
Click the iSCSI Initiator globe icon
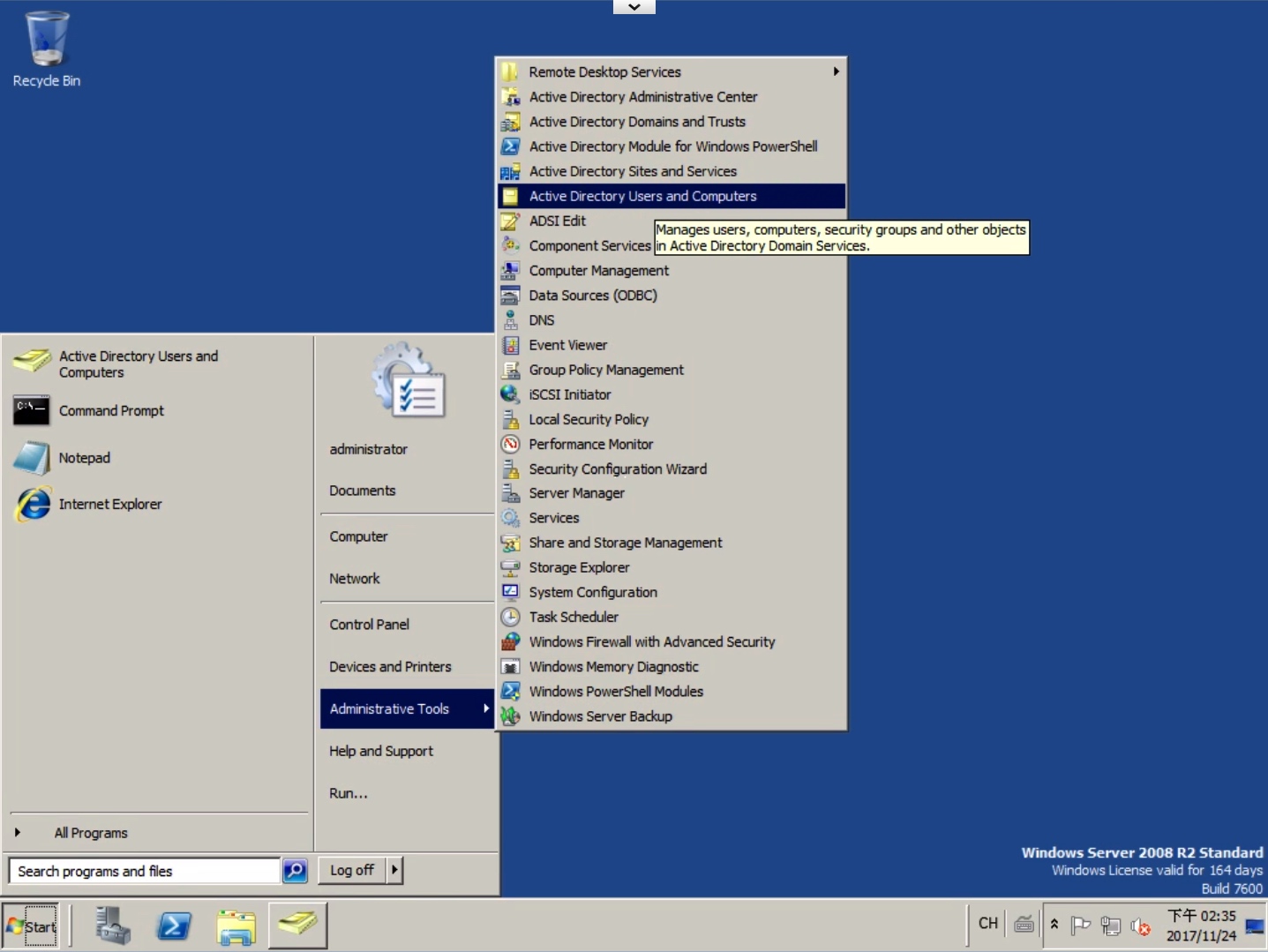510,394
